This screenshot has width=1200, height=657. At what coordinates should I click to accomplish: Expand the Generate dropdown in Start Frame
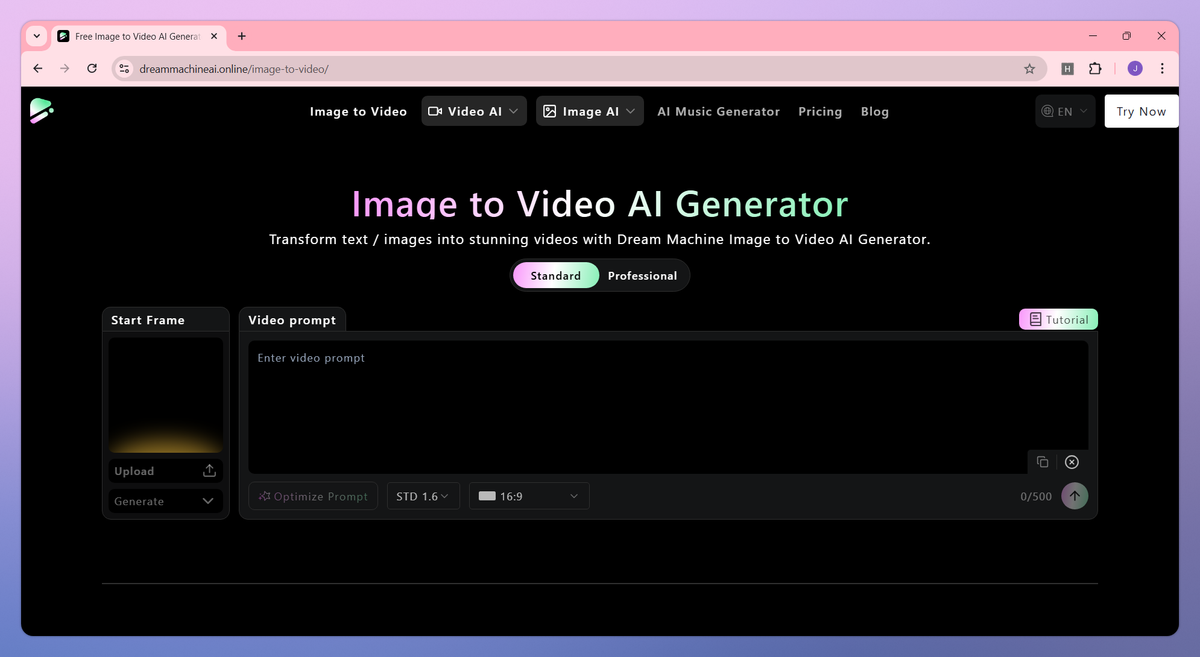point(166,501)
